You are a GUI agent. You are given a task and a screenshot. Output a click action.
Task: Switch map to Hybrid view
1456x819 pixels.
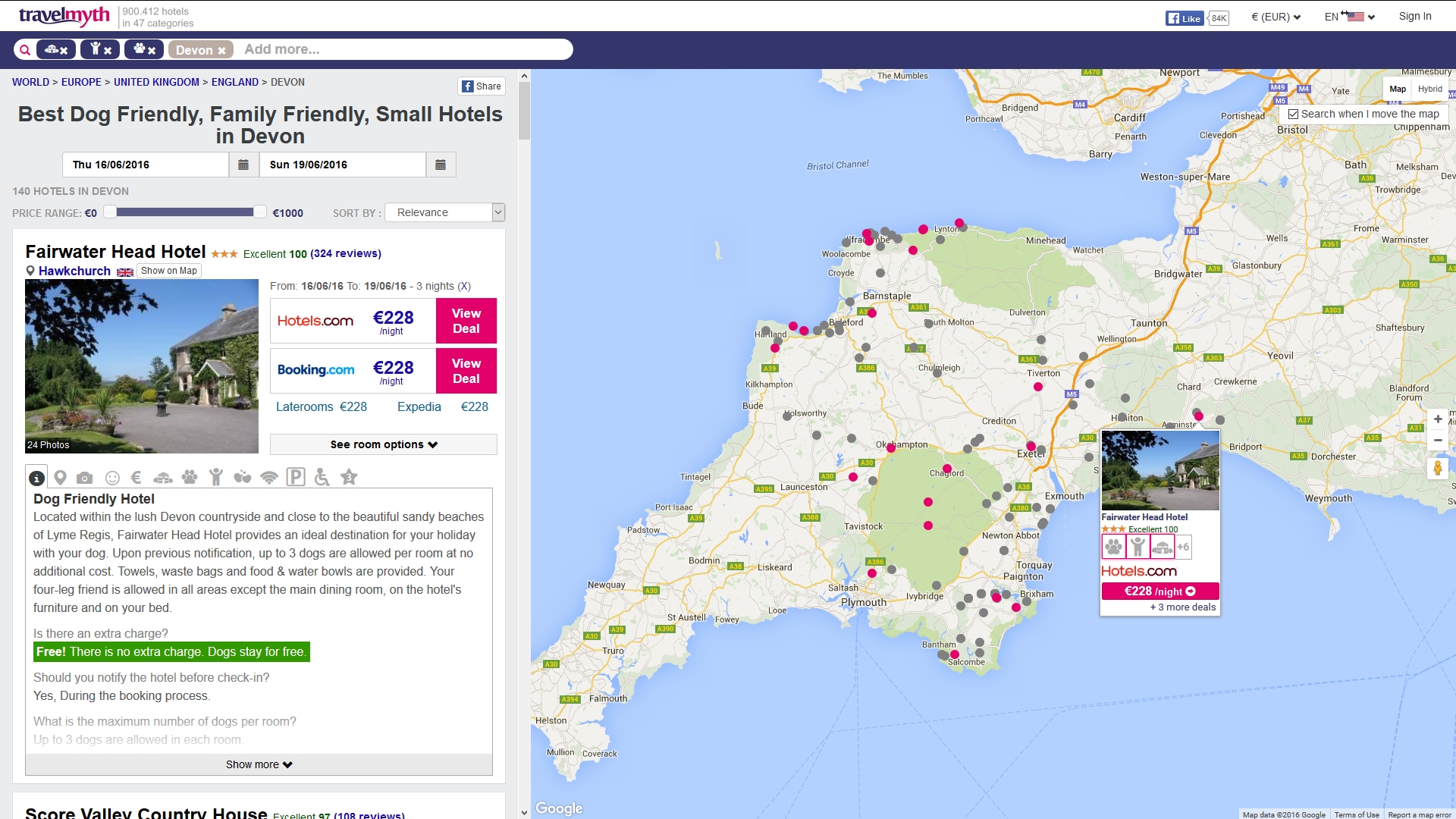(1430, 89)
